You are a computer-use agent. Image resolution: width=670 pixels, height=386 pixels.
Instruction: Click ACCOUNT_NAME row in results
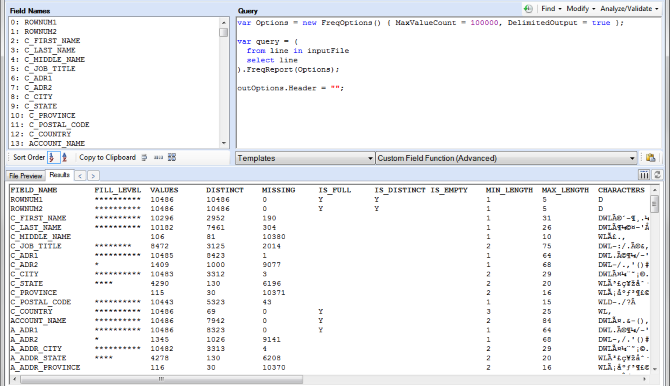[329, 321]
